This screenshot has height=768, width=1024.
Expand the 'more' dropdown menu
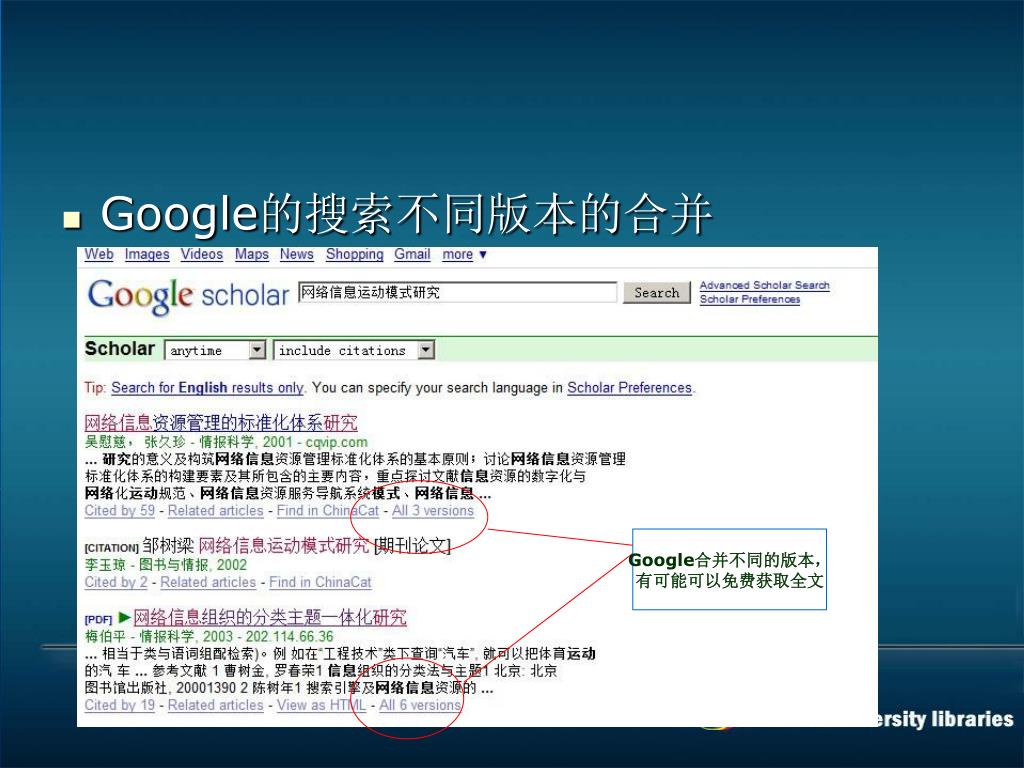coord(464,255)
